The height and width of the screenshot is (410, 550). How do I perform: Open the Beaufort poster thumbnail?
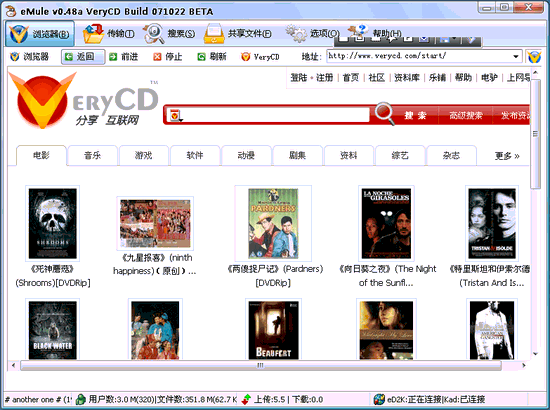(x=274, y=330)
